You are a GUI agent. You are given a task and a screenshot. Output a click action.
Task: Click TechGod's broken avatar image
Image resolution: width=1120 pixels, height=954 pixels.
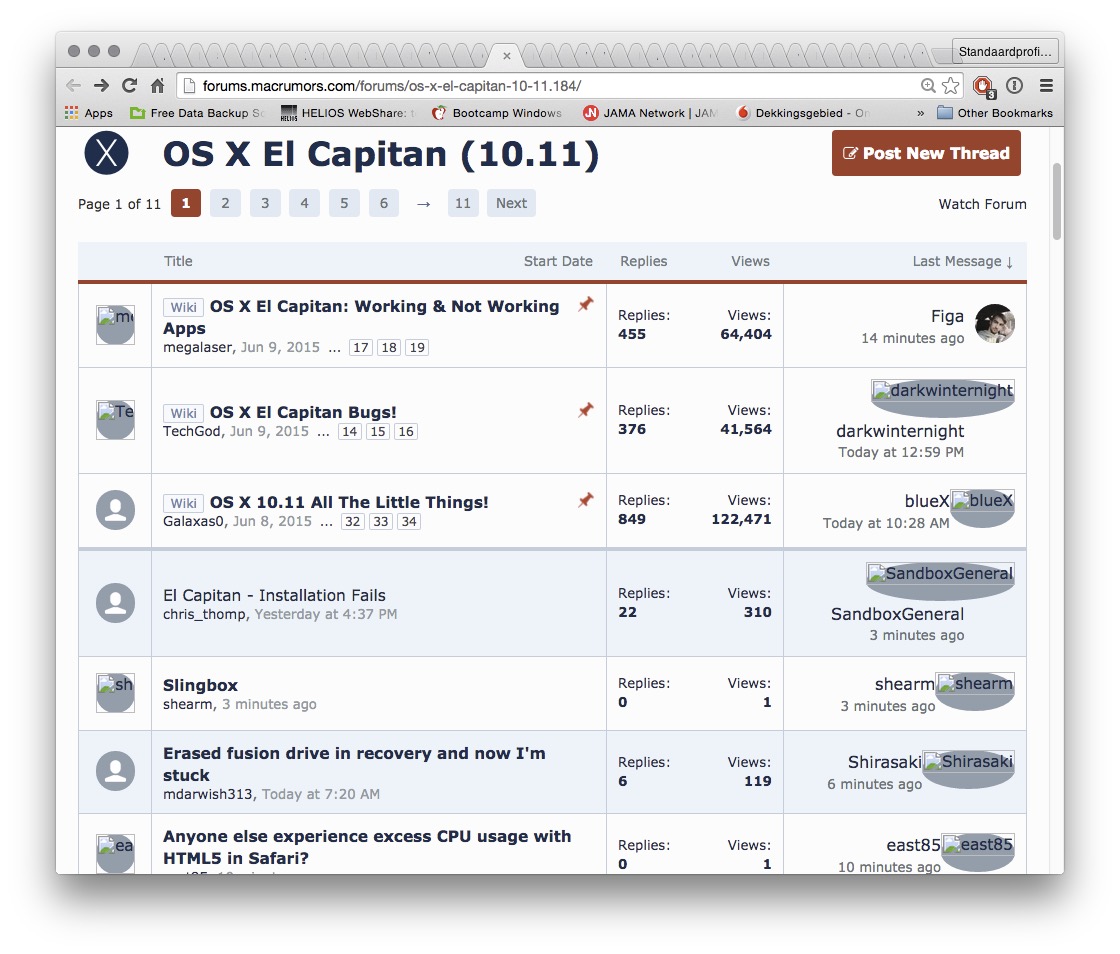116,420
